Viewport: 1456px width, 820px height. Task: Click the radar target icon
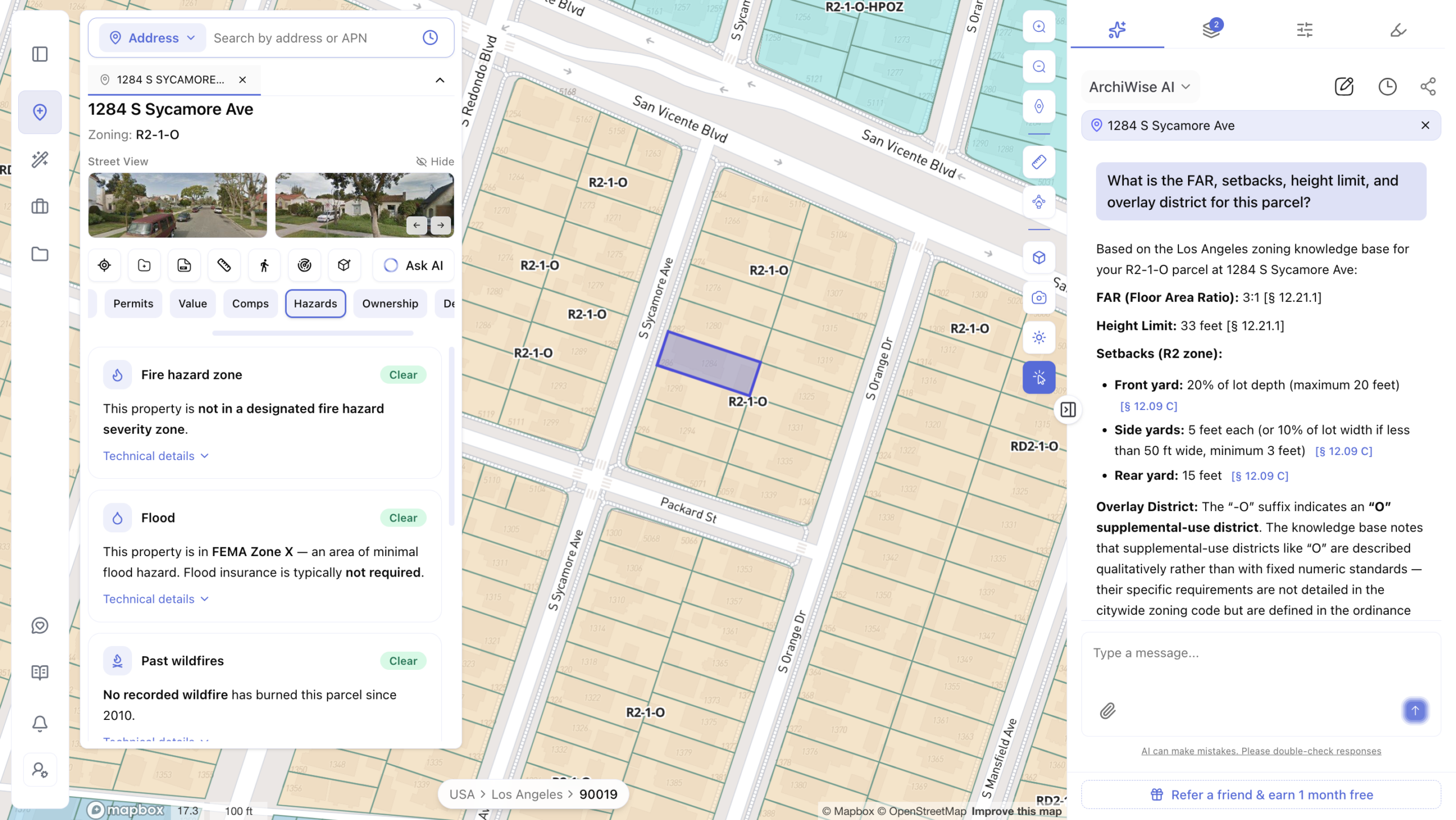pyautogui.click(x=304, y=265)
